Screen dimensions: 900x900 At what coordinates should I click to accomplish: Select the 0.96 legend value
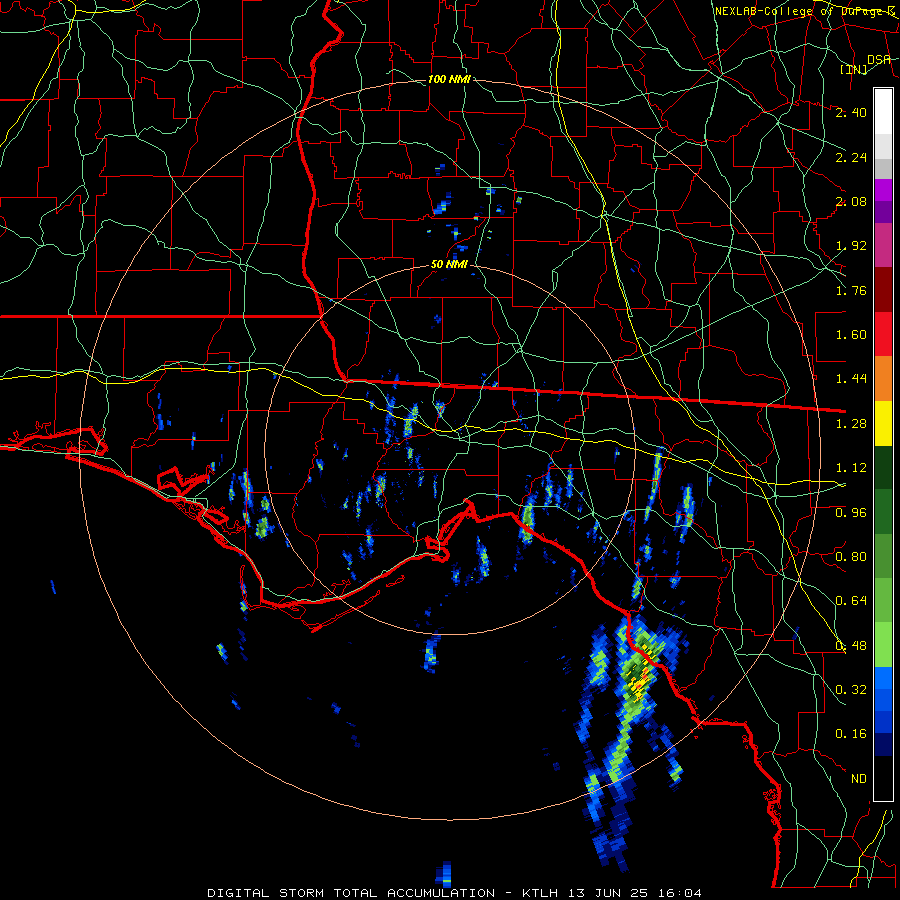(851, 513)
